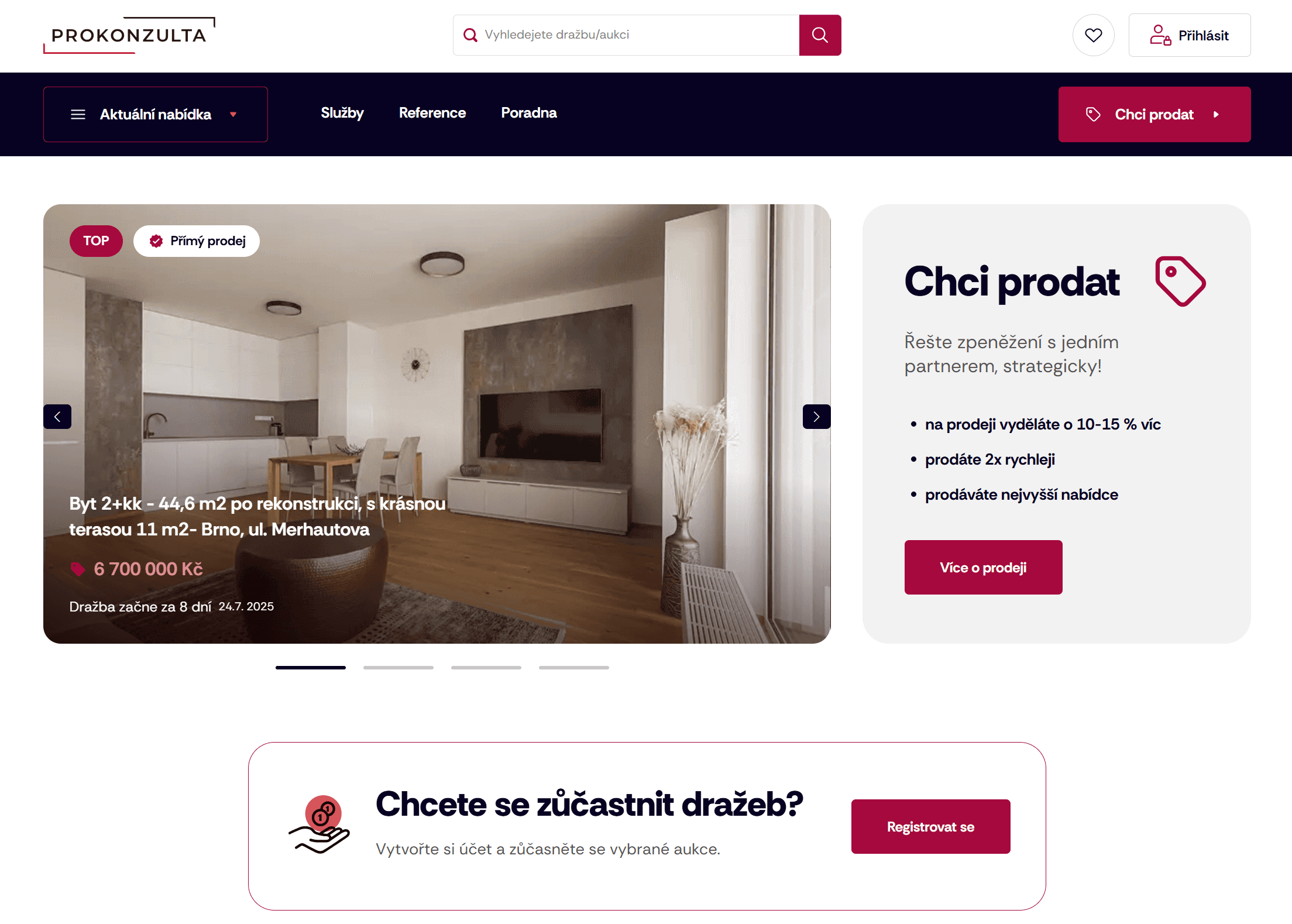Viewport: 1292px width, 924px height.
Task: Go to the Poradna menu item
Action: (529, 113)
